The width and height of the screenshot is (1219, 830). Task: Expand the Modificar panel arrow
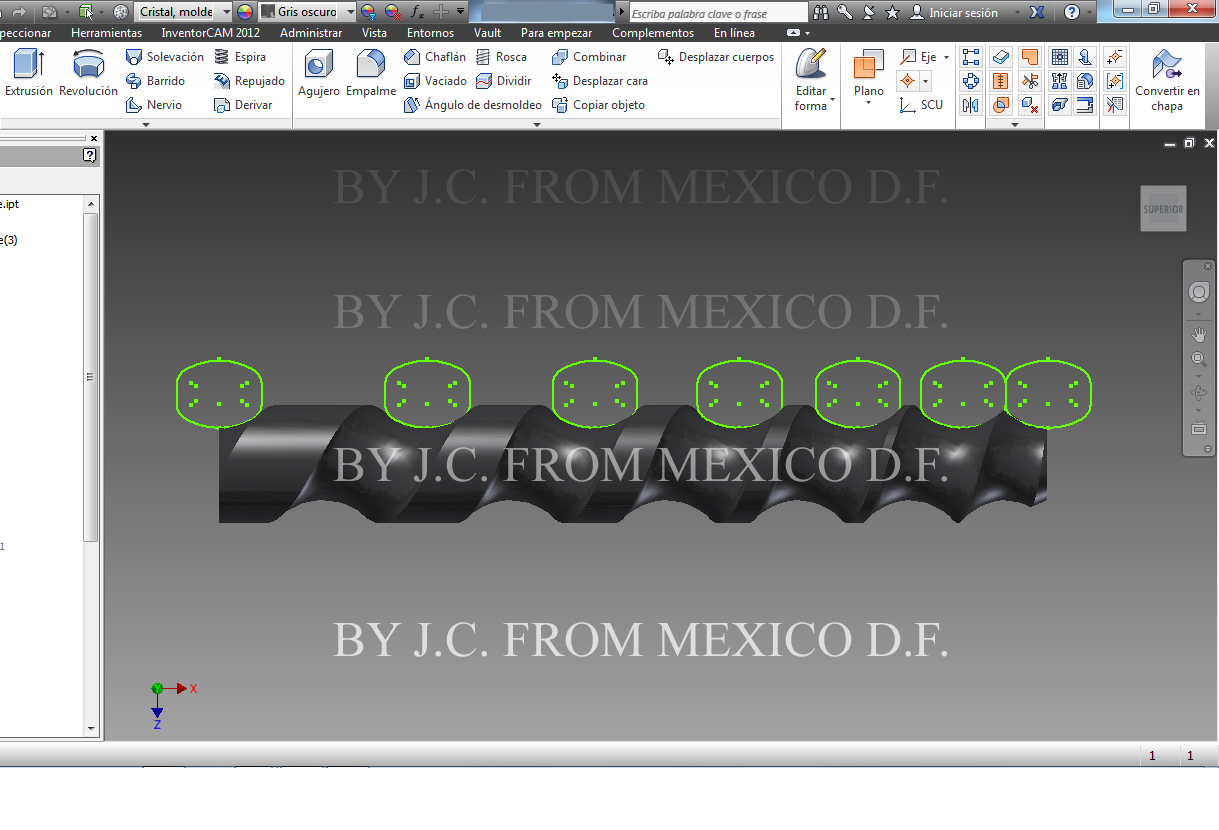pos(536,124)
